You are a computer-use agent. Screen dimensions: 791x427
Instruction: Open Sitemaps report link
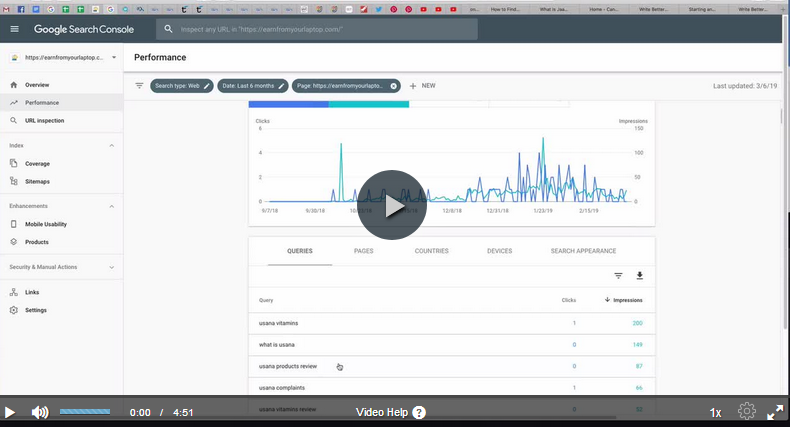[x=37, y=181]
